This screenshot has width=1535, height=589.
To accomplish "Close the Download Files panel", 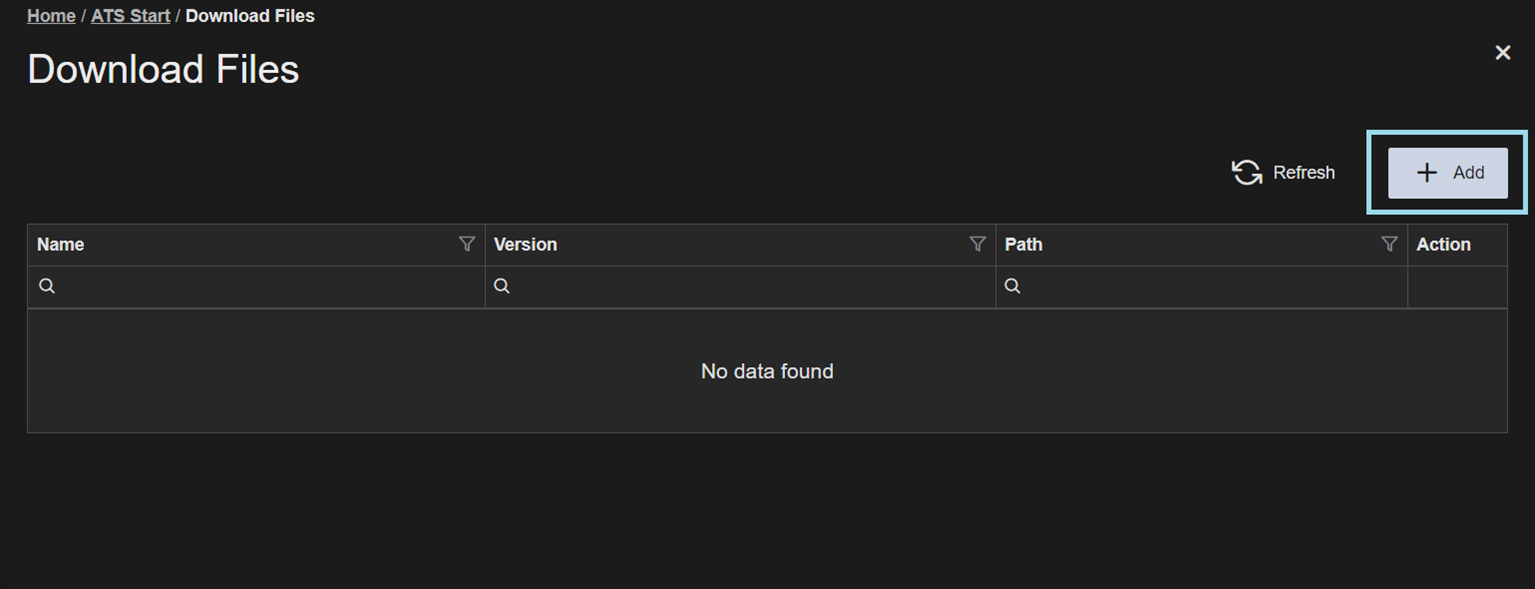I will (x=1503, y=53).
